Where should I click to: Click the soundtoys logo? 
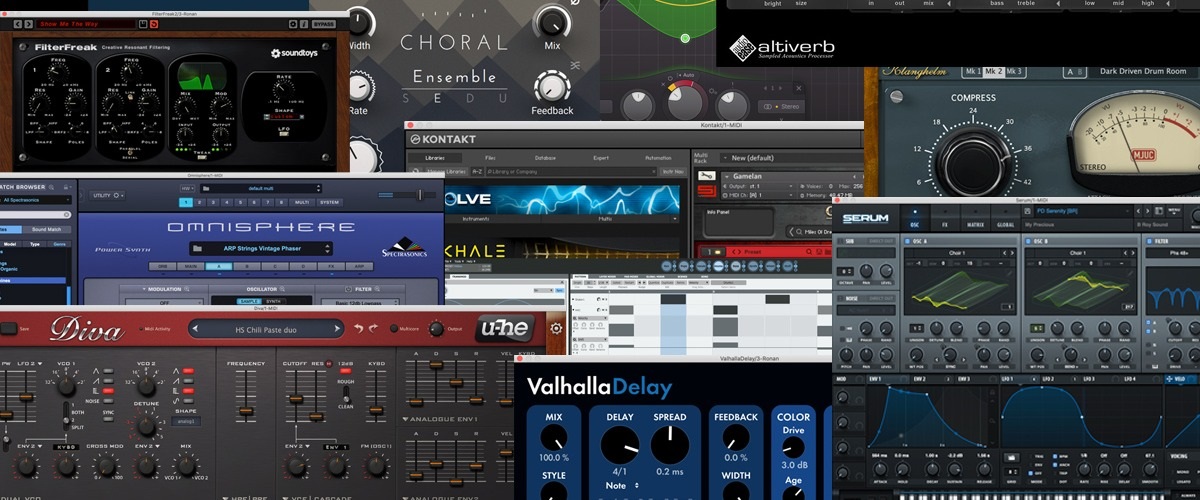(294, 53)
